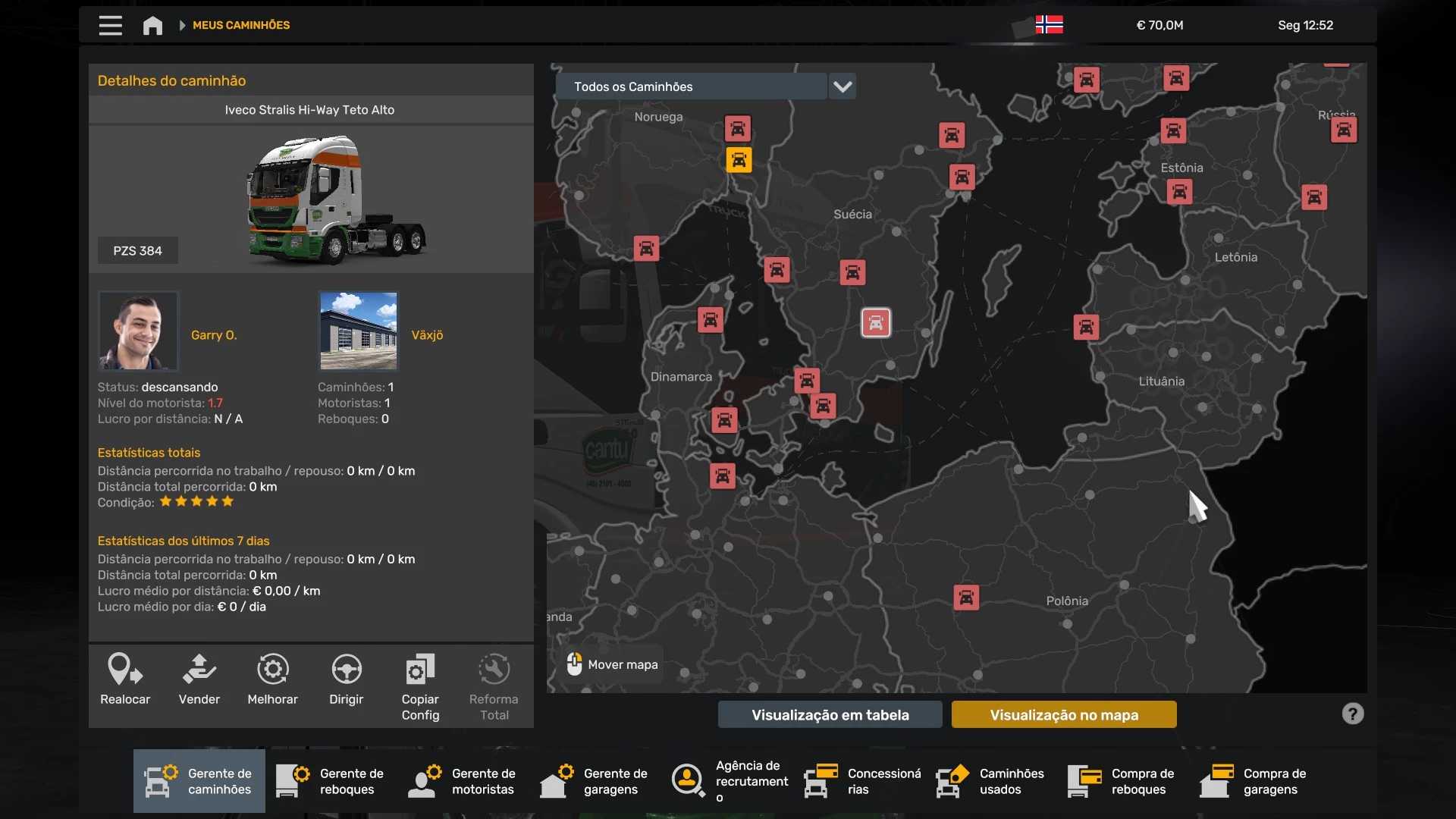Click the Dirigir steering wheel icon
Image resolution: width=1456 pixels, height=819 pixels.
(347, 670)
